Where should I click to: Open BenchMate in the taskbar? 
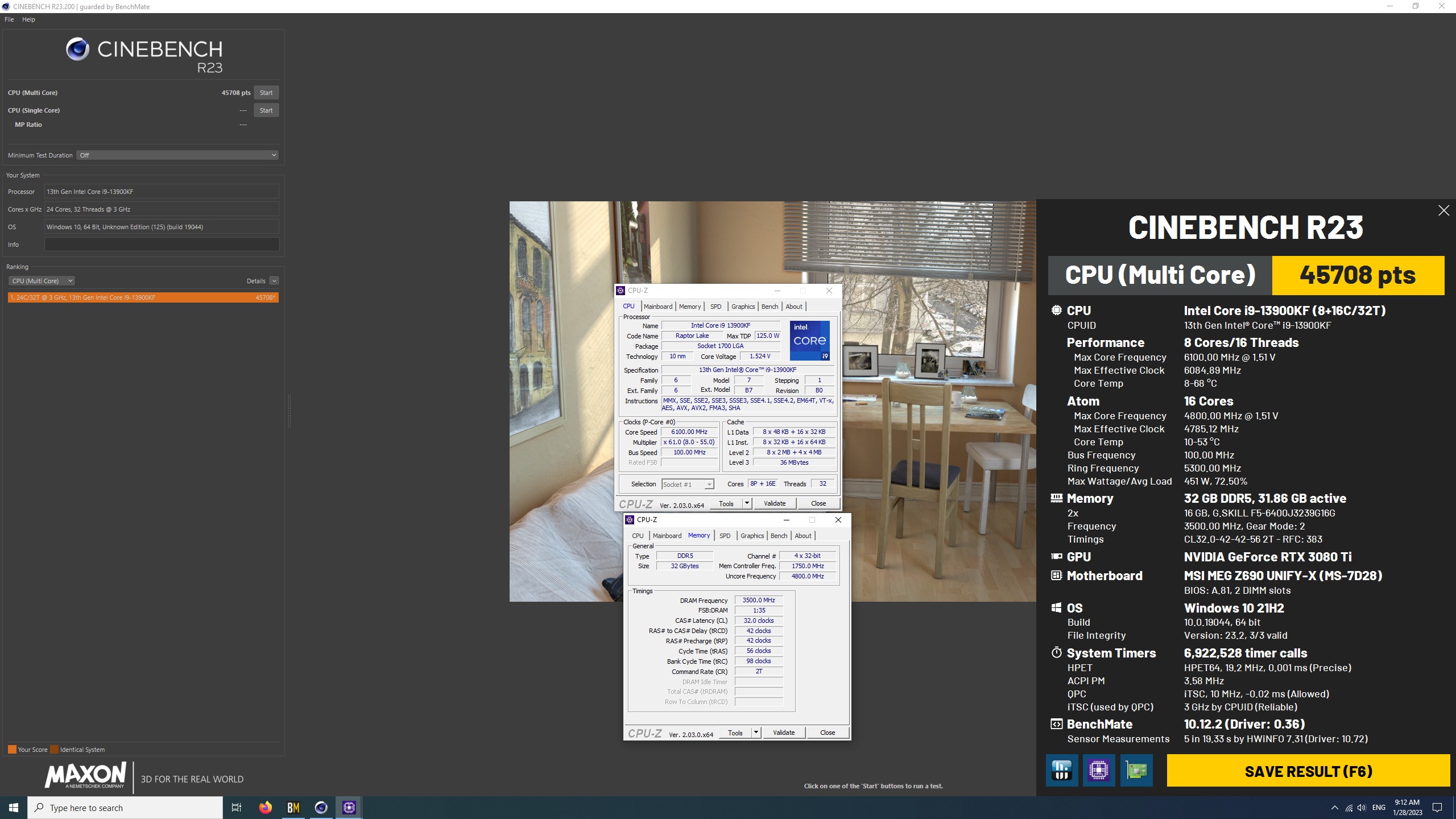(293, 808)
